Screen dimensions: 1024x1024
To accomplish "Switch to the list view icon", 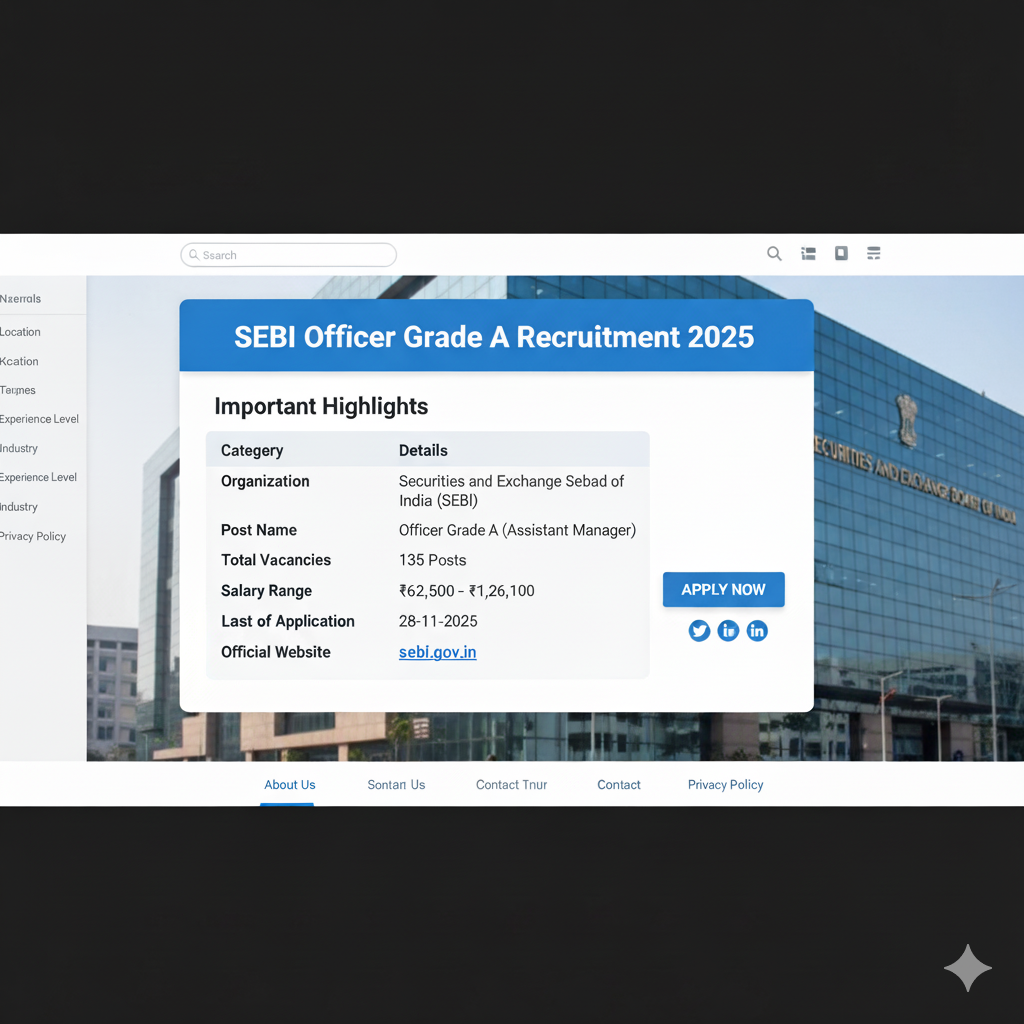I will tap(808, 253).
